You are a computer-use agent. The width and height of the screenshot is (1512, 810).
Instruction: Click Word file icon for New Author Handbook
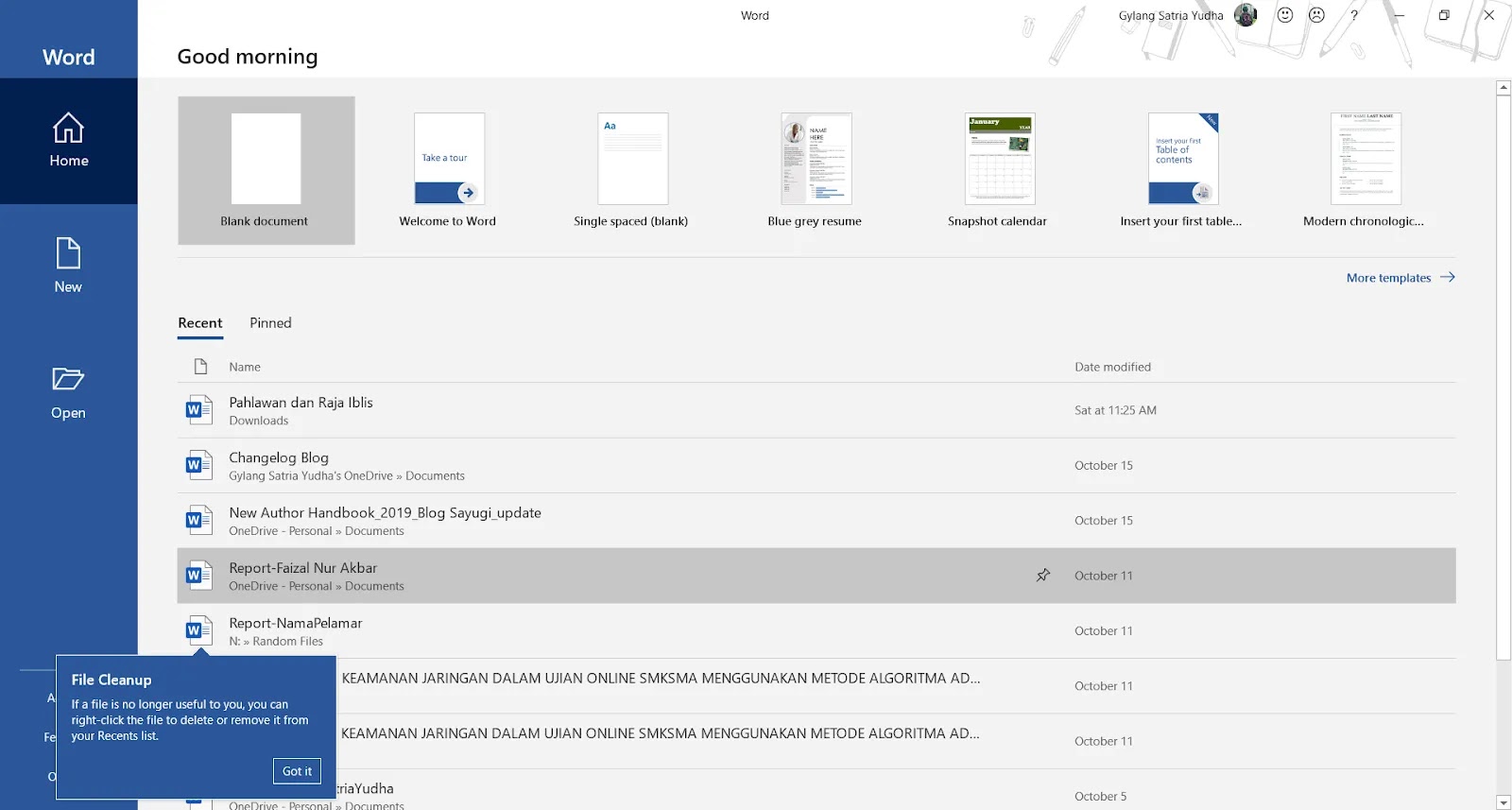198,520
